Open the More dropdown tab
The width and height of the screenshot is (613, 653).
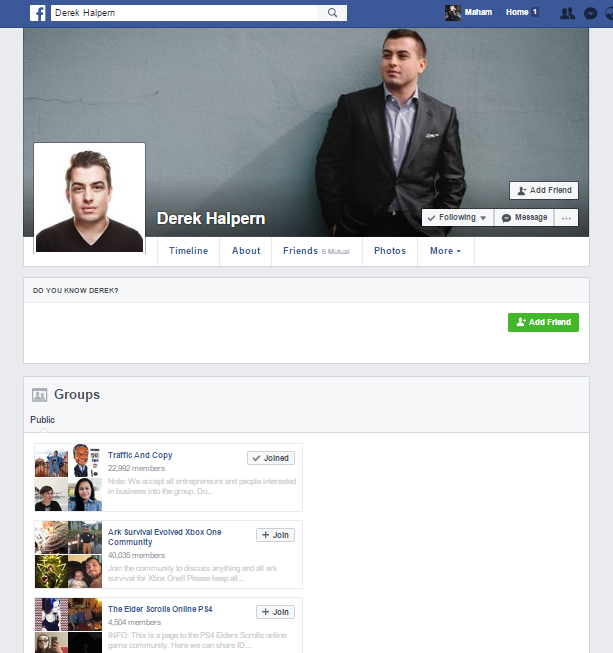click(445, 251)
